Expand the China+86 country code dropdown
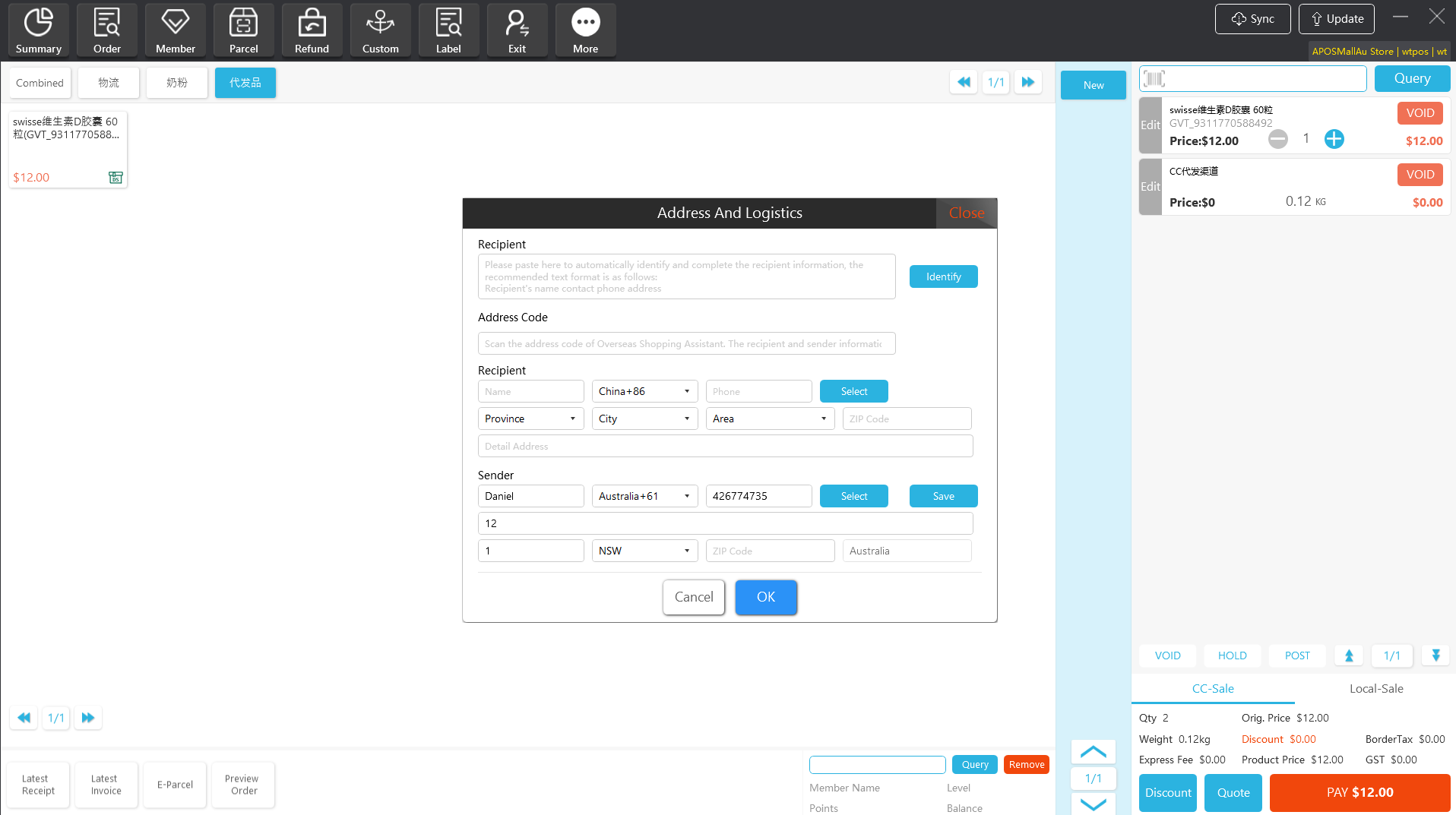1456x815 pixels. [x=644, y=391]
